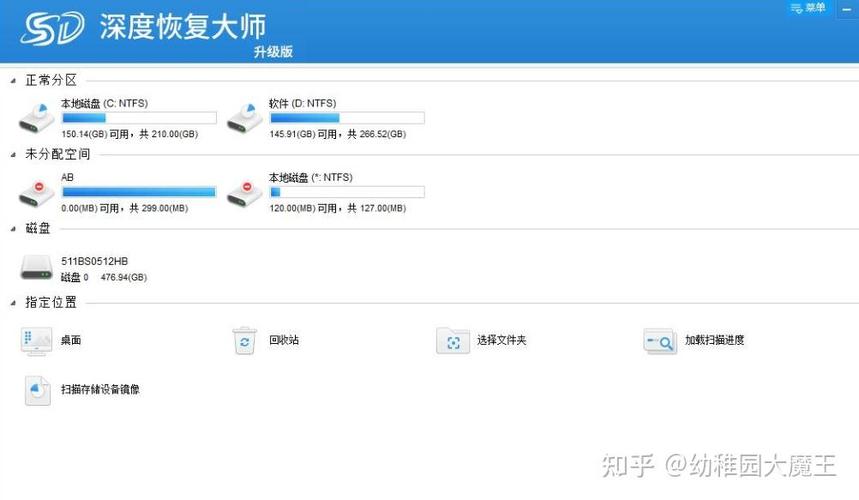Choose the unallocated local disk (*: NTFS) icon
Image resolution: width=859 pixels, height=500 pixels.
(x=245, y=193)
